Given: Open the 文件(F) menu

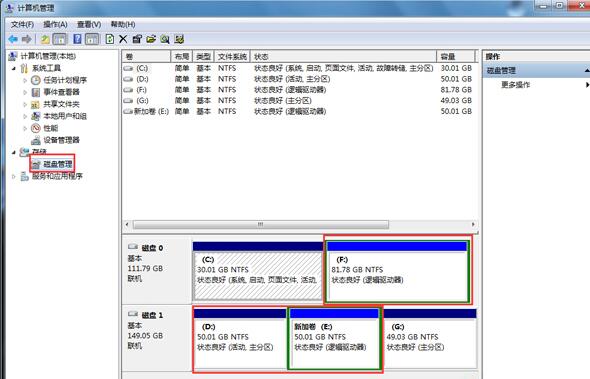Looking at the screenshot, I should point(22,24).
